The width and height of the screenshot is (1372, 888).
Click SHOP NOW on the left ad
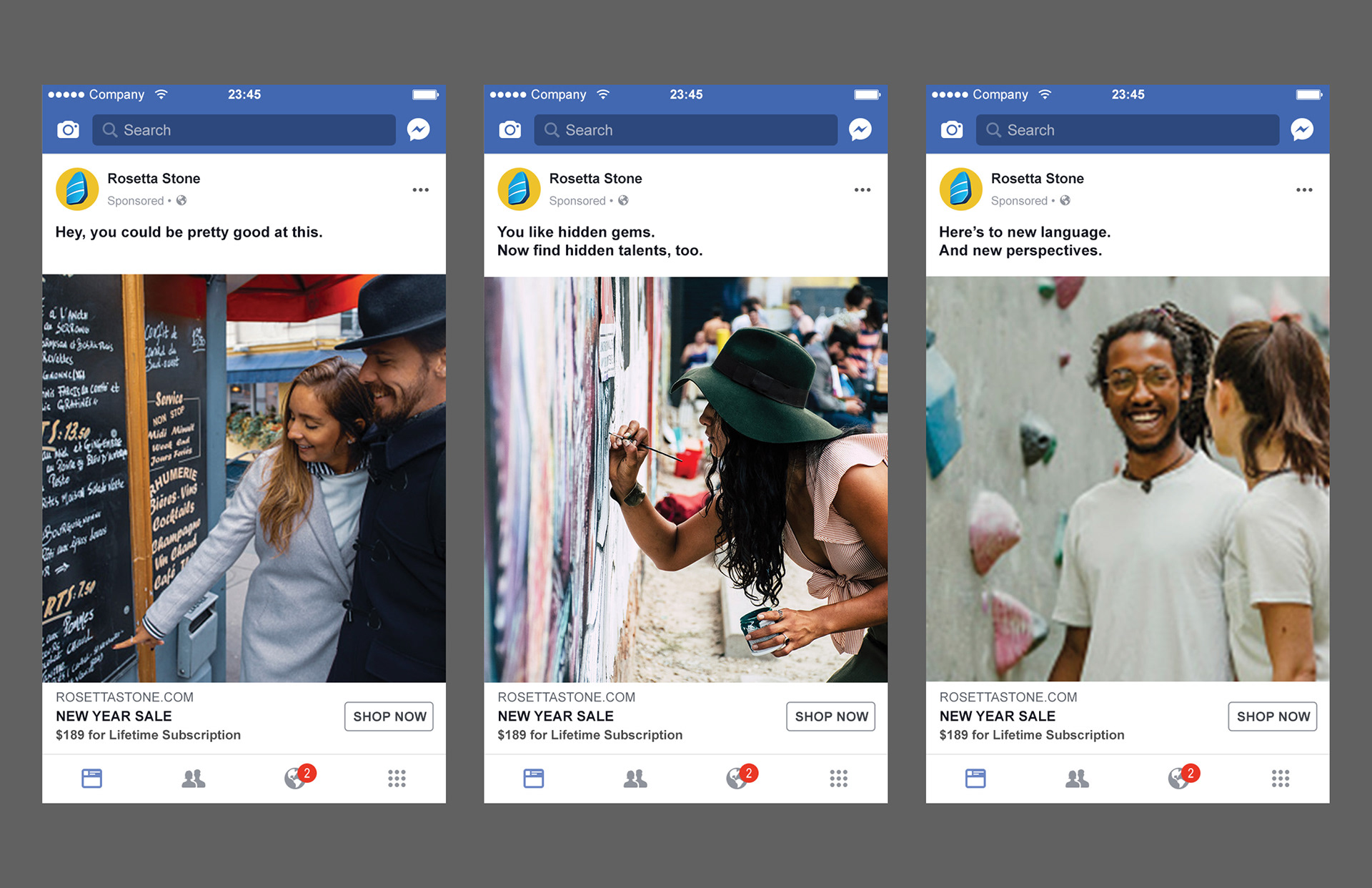[389, 716]
